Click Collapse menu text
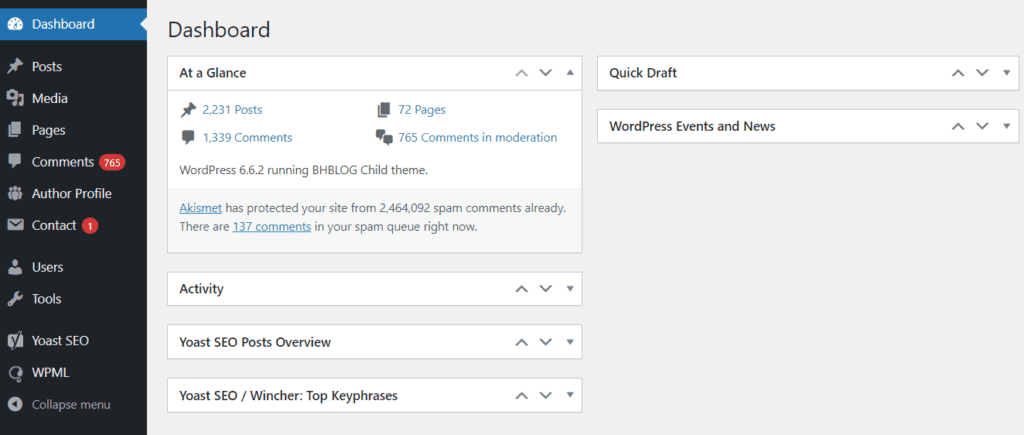The width and height of the screenshot is (1024, 435). click(71, 405)
